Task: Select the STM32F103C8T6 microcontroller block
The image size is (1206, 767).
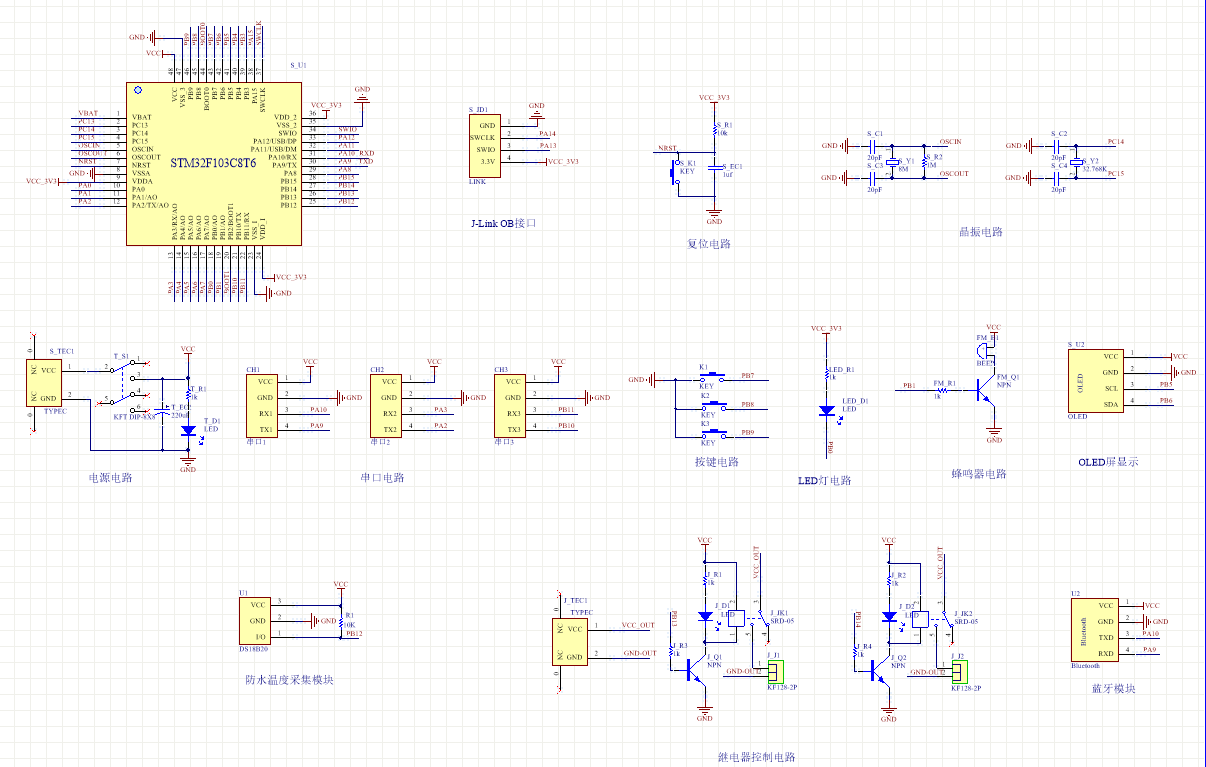Action: tap(213, 163)
